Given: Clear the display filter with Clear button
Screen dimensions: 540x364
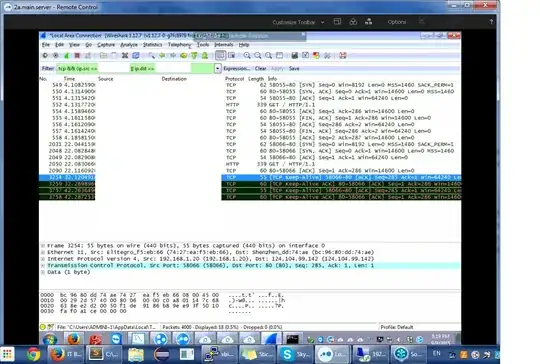Looking at the screenshot, I should pos(260,69).
